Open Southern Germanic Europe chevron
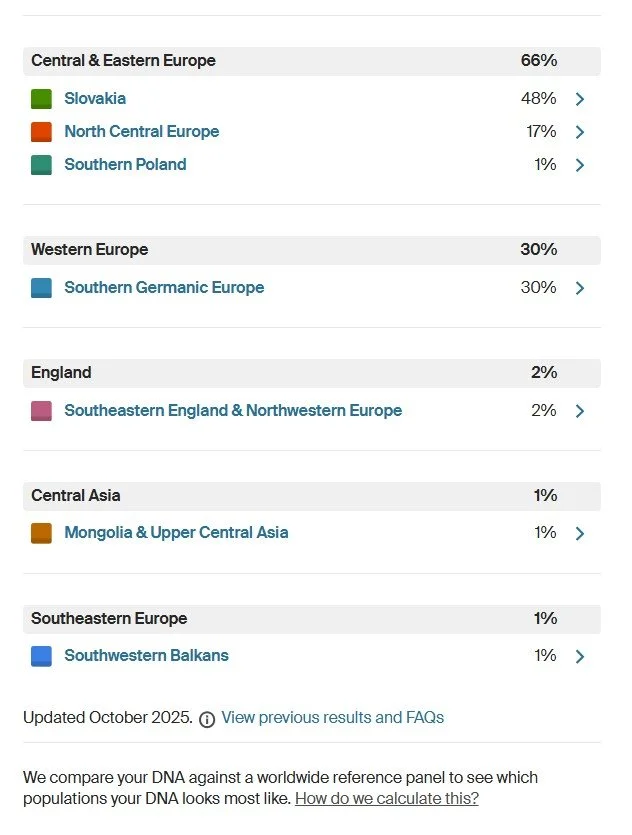The height and width of the screenshot is (835, 632). [x=580, y=288]
